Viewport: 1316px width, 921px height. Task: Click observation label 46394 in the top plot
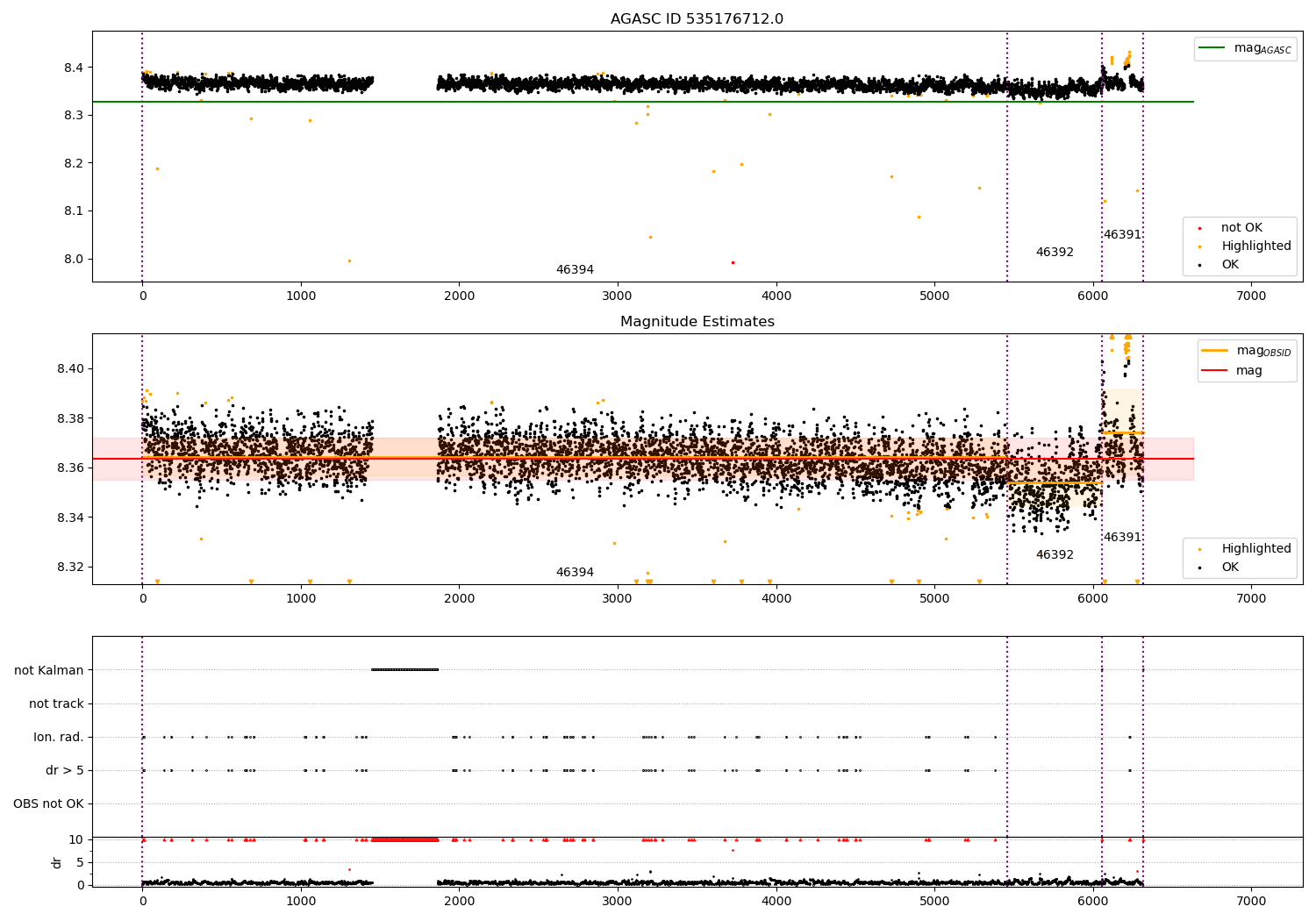tap(575, 270)
